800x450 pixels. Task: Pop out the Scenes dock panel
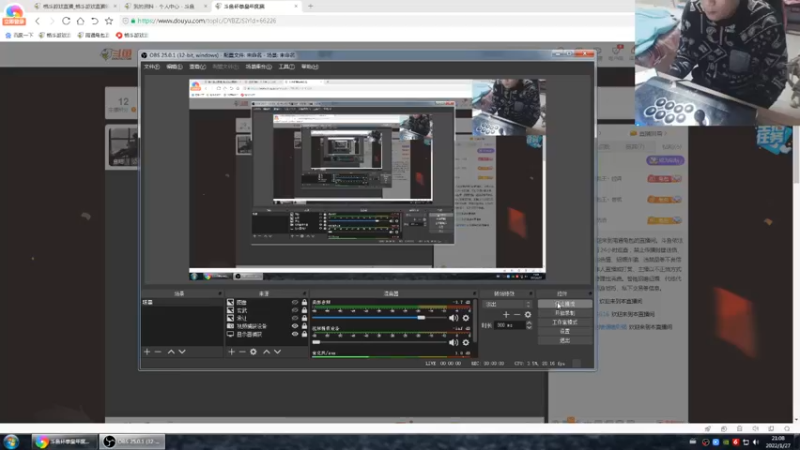[220, 294]
